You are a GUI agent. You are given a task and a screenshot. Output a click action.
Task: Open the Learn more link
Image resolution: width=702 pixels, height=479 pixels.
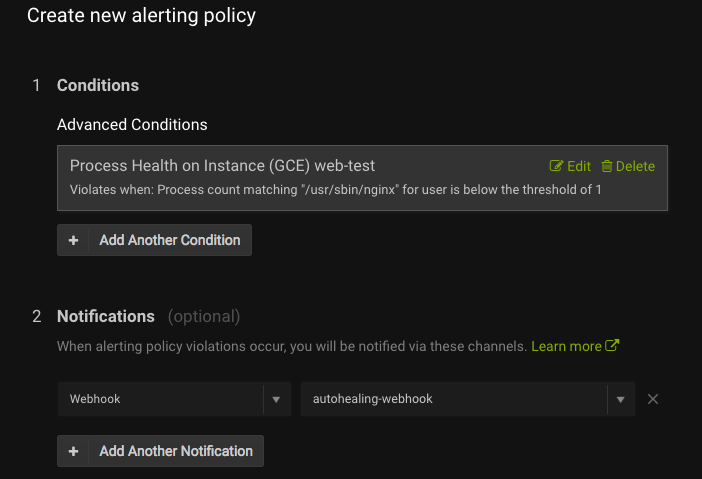(566, 346)
